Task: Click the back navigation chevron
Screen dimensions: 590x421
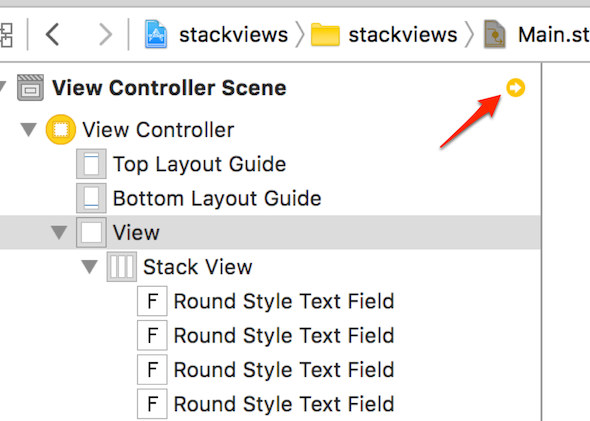Action: coord(52,35)
